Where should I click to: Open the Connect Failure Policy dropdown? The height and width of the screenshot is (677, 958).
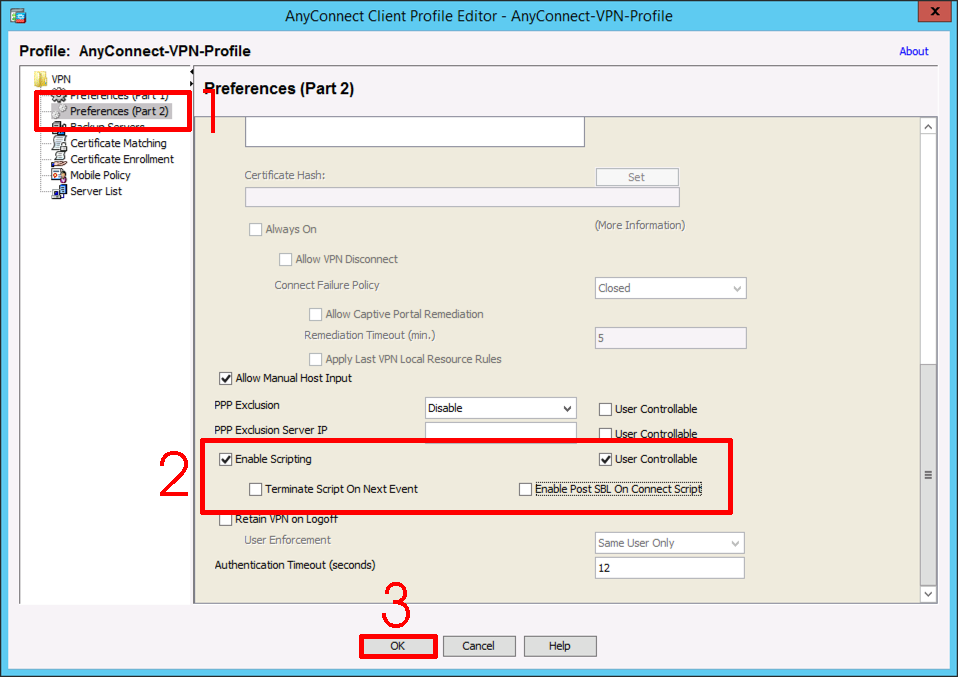pos(670,288)
